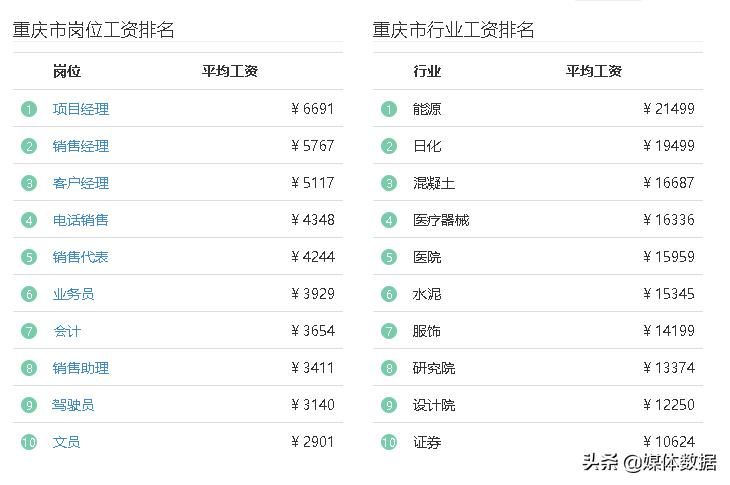Open the 销售代表 job link

pyautogui.click(x=81, y=257)
